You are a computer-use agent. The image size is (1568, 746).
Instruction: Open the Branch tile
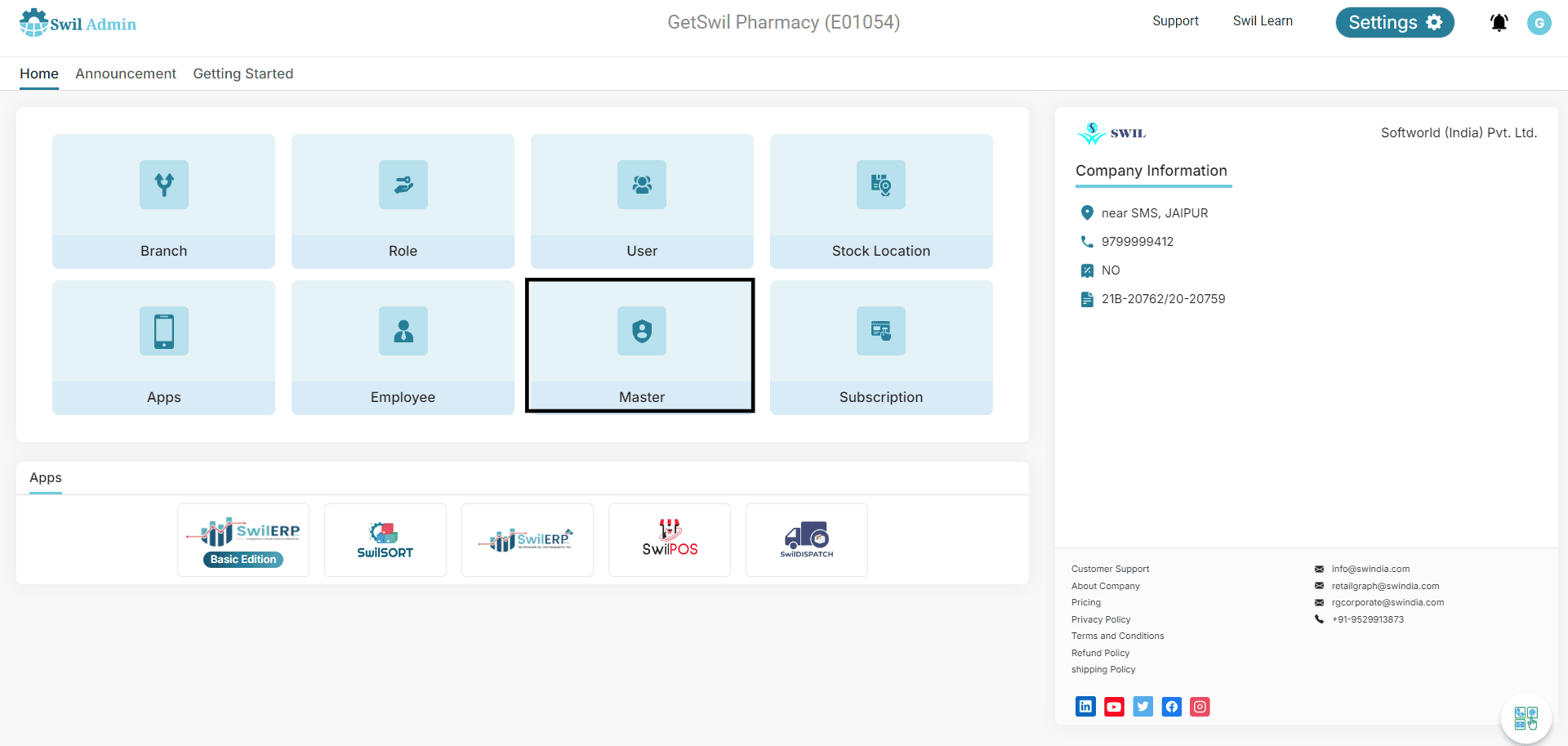click(163, 201)
